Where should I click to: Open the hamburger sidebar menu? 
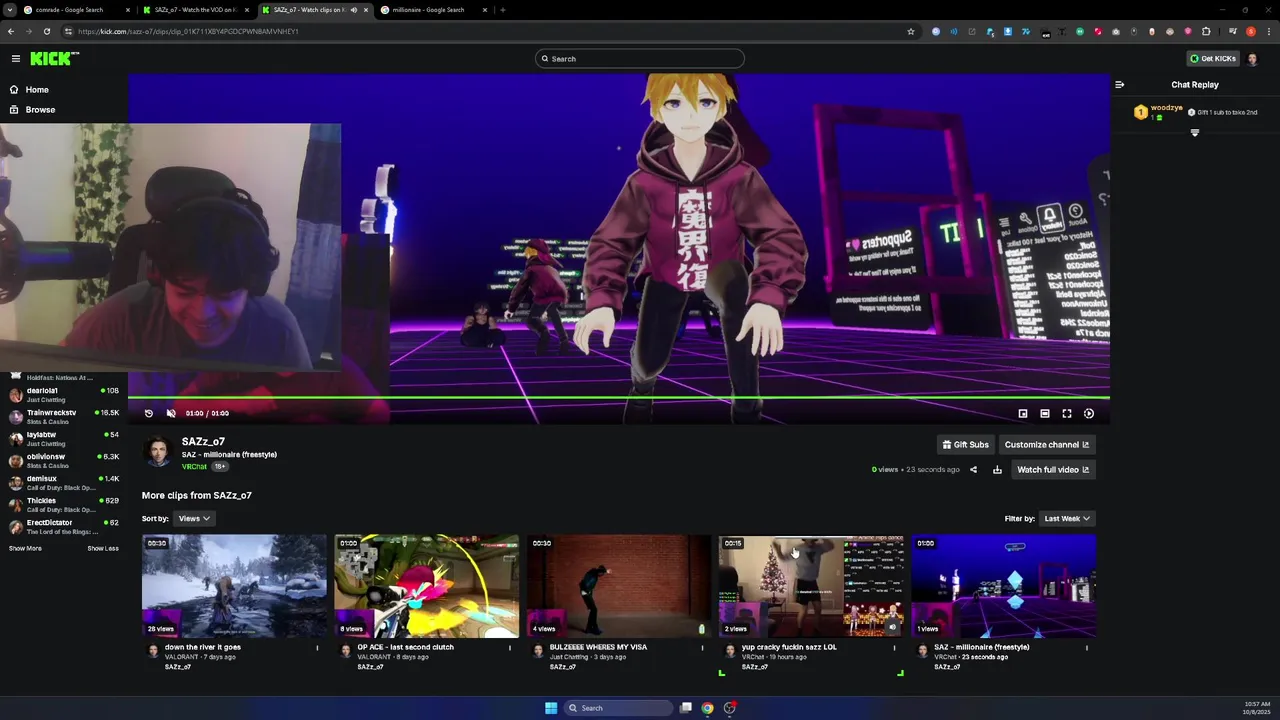15,59
